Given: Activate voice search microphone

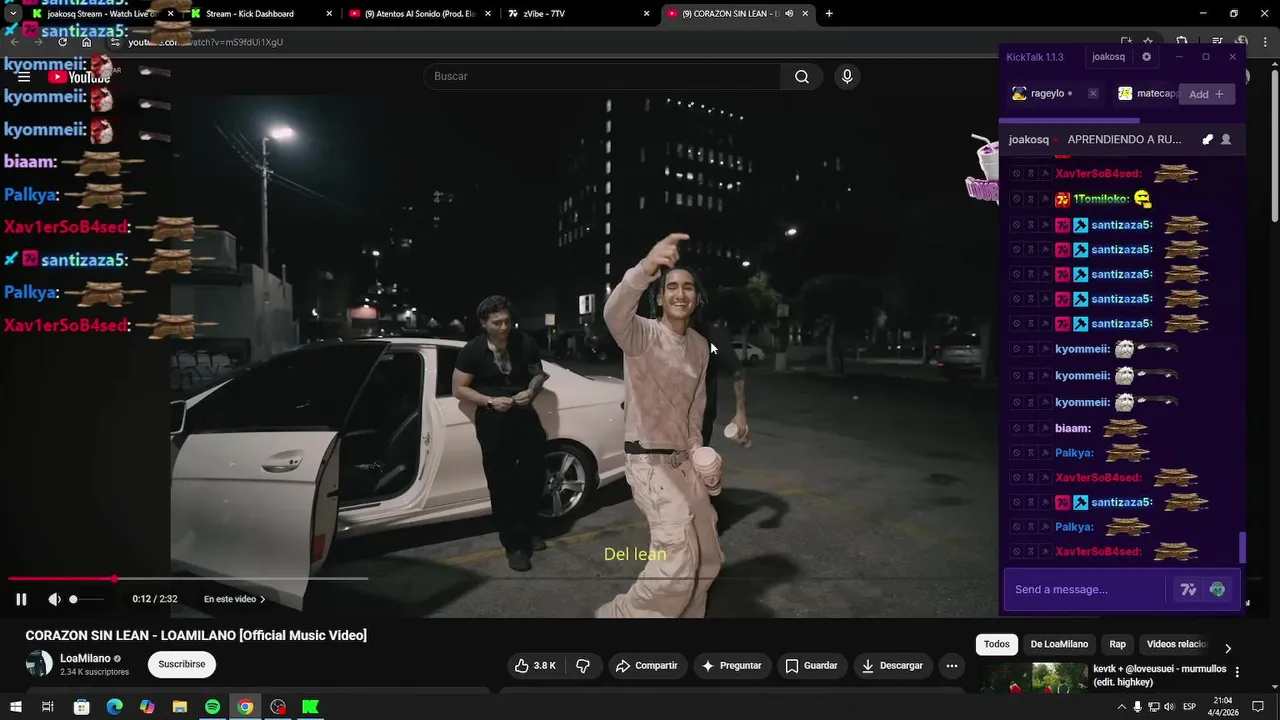Looking at the screenshot, I should point(847,76).
